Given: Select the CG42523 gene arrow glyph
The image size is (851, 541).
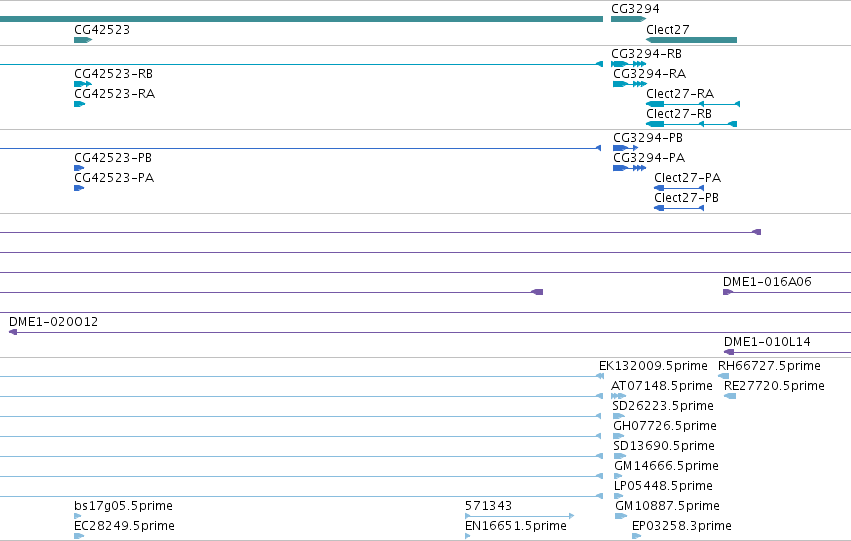Looking at the screenshot, I should pyautogui.click(x=83, y=40).
